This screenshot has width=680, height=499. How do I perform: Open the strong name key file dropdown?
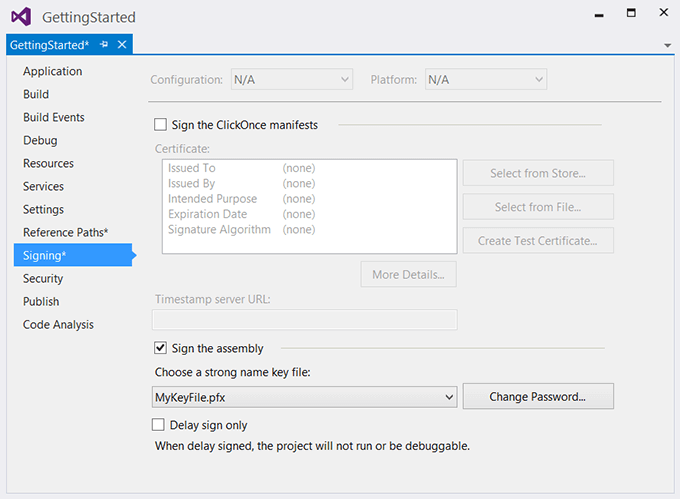304,397
